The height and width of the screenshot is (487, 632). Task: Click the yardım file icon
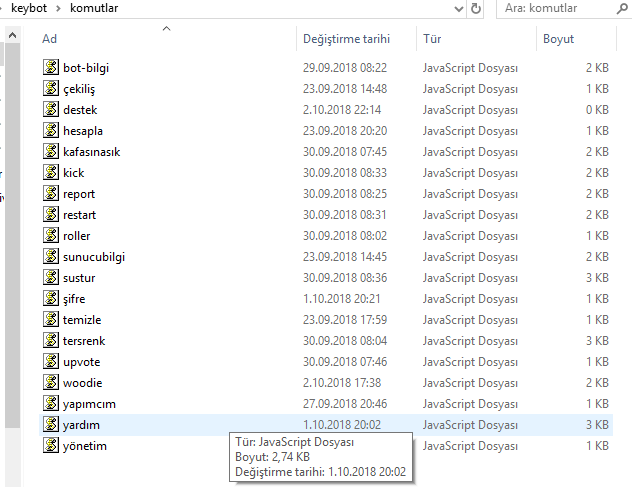click(x=51, y=424)
